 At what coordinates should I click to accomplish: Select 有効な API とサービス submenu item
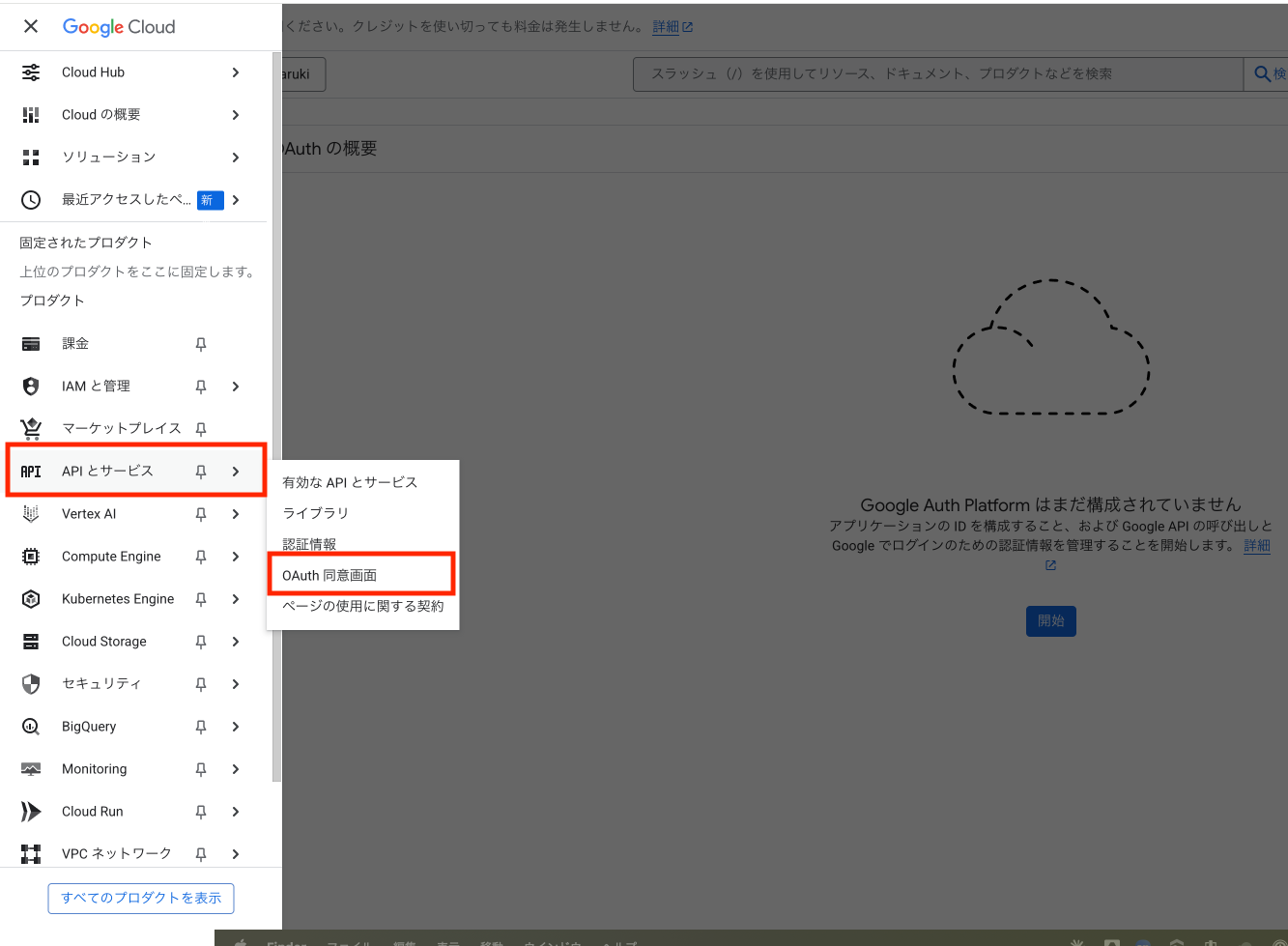(362, 482)
